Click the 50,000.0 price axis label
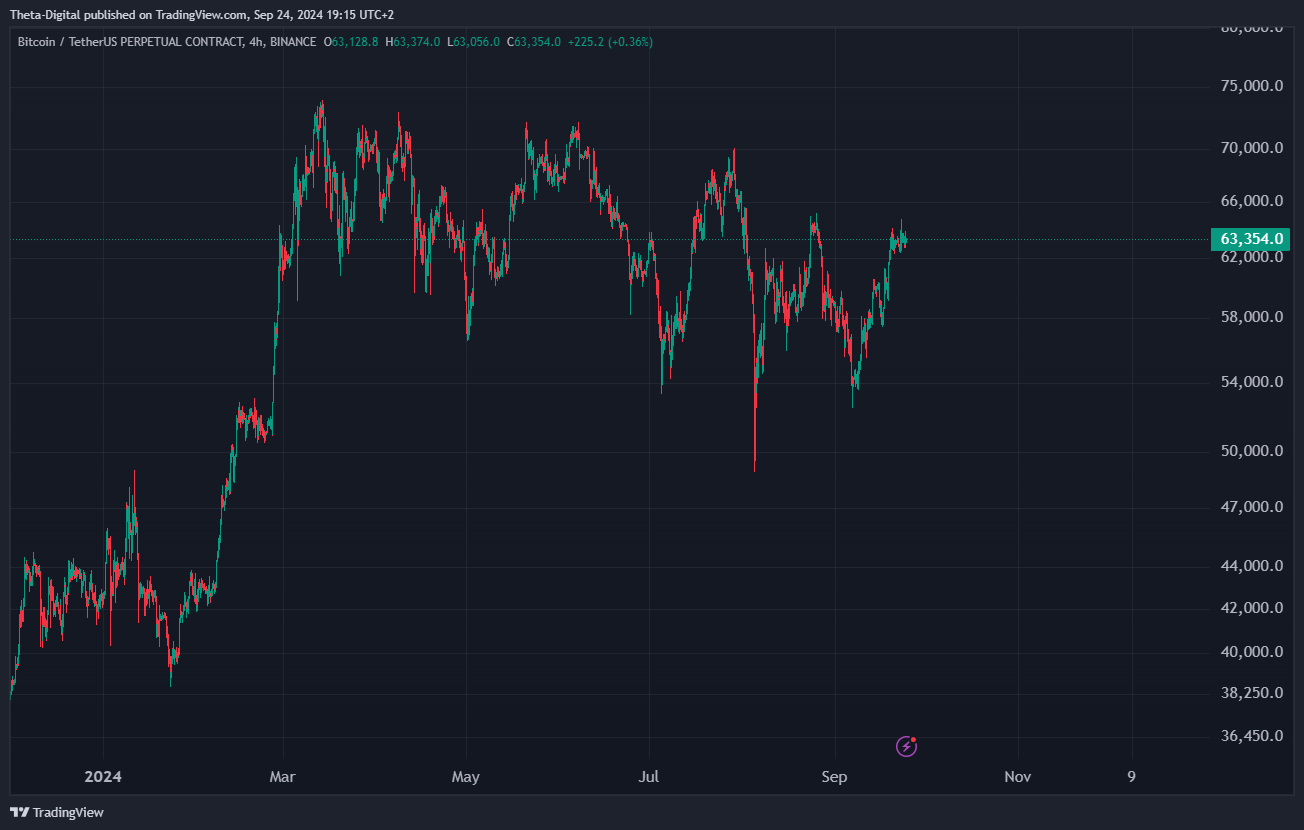 [1252, 451]
